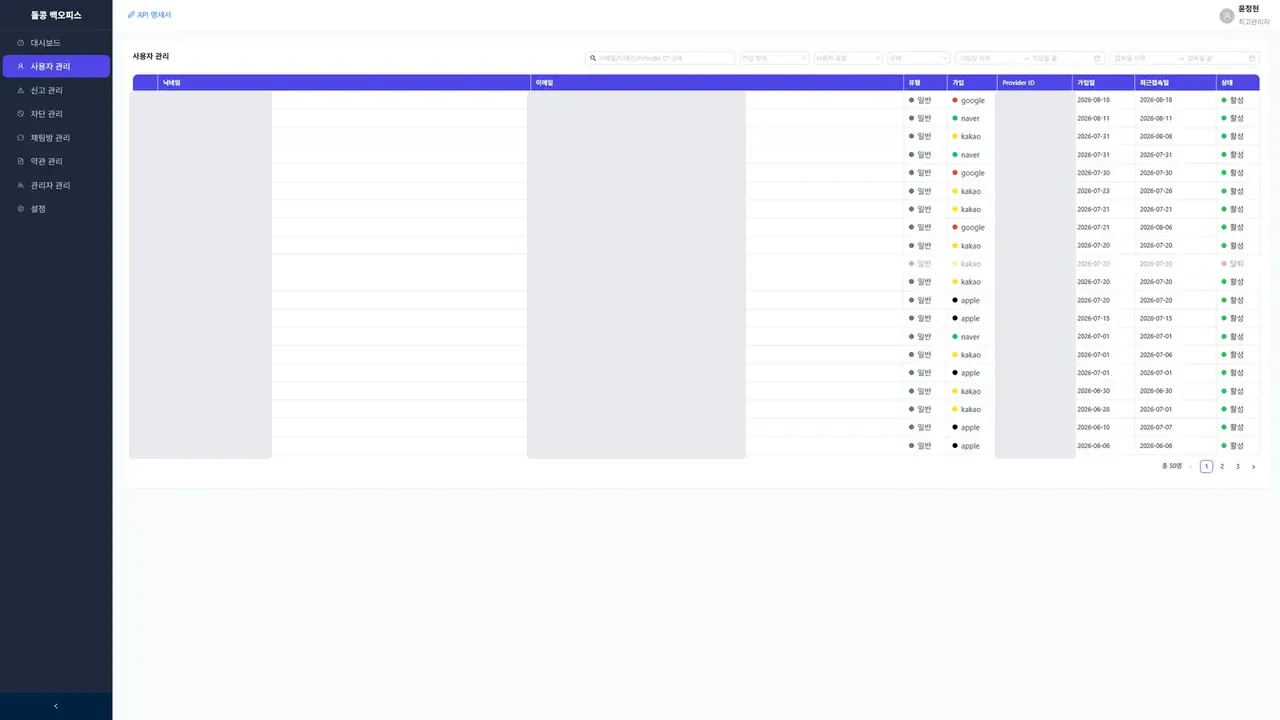Open 차단 관리 from the sidebar

[x=56, y=114]
